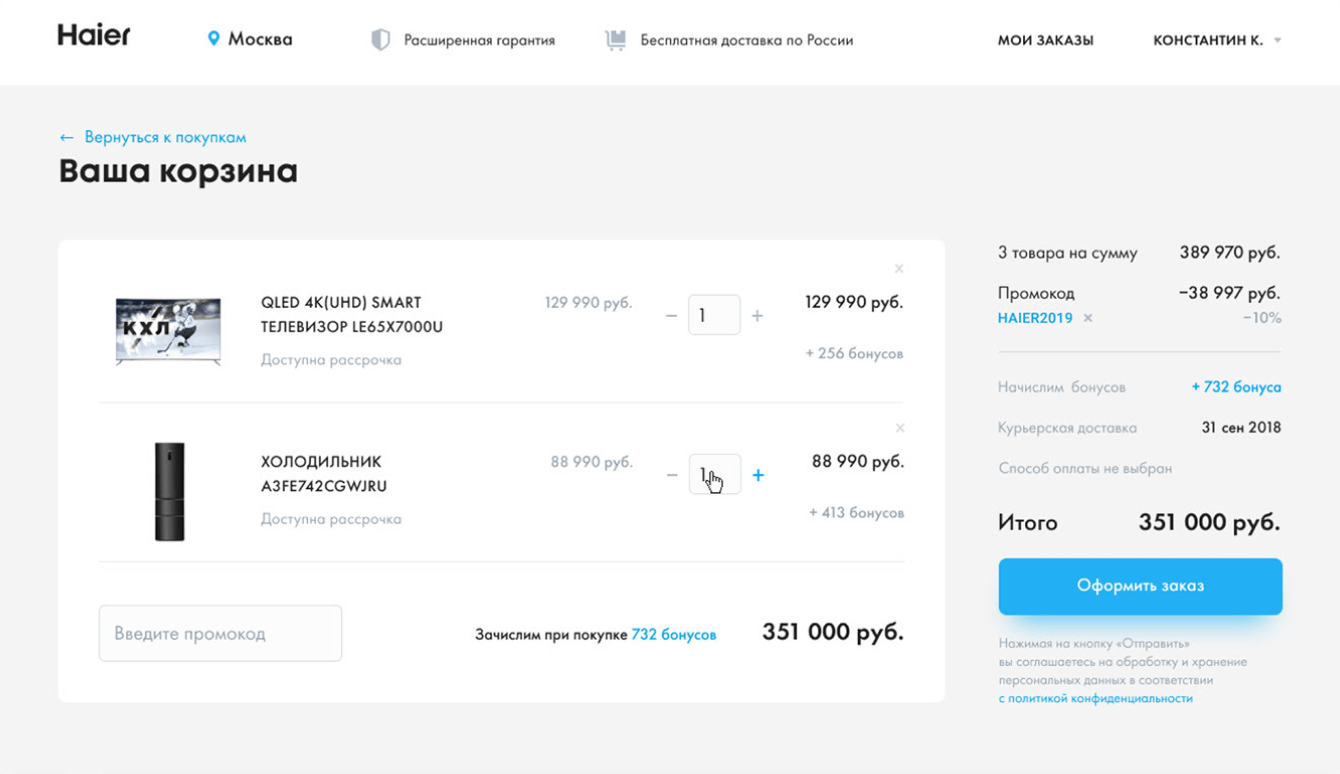Click the refrigerator quantity field
The width and height of the screenshot is (1340, 774).
[x=715, y=474]
